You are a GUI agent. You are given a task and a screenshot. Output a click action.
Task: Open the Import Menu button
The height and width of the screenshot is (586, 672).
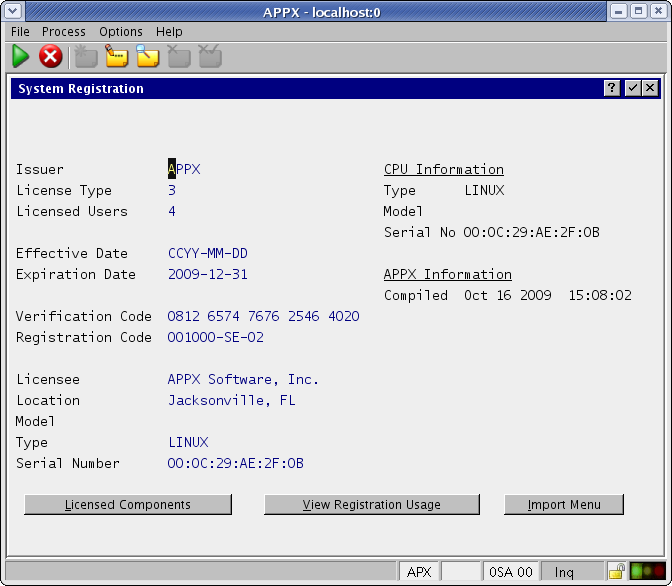pos(564,505)
